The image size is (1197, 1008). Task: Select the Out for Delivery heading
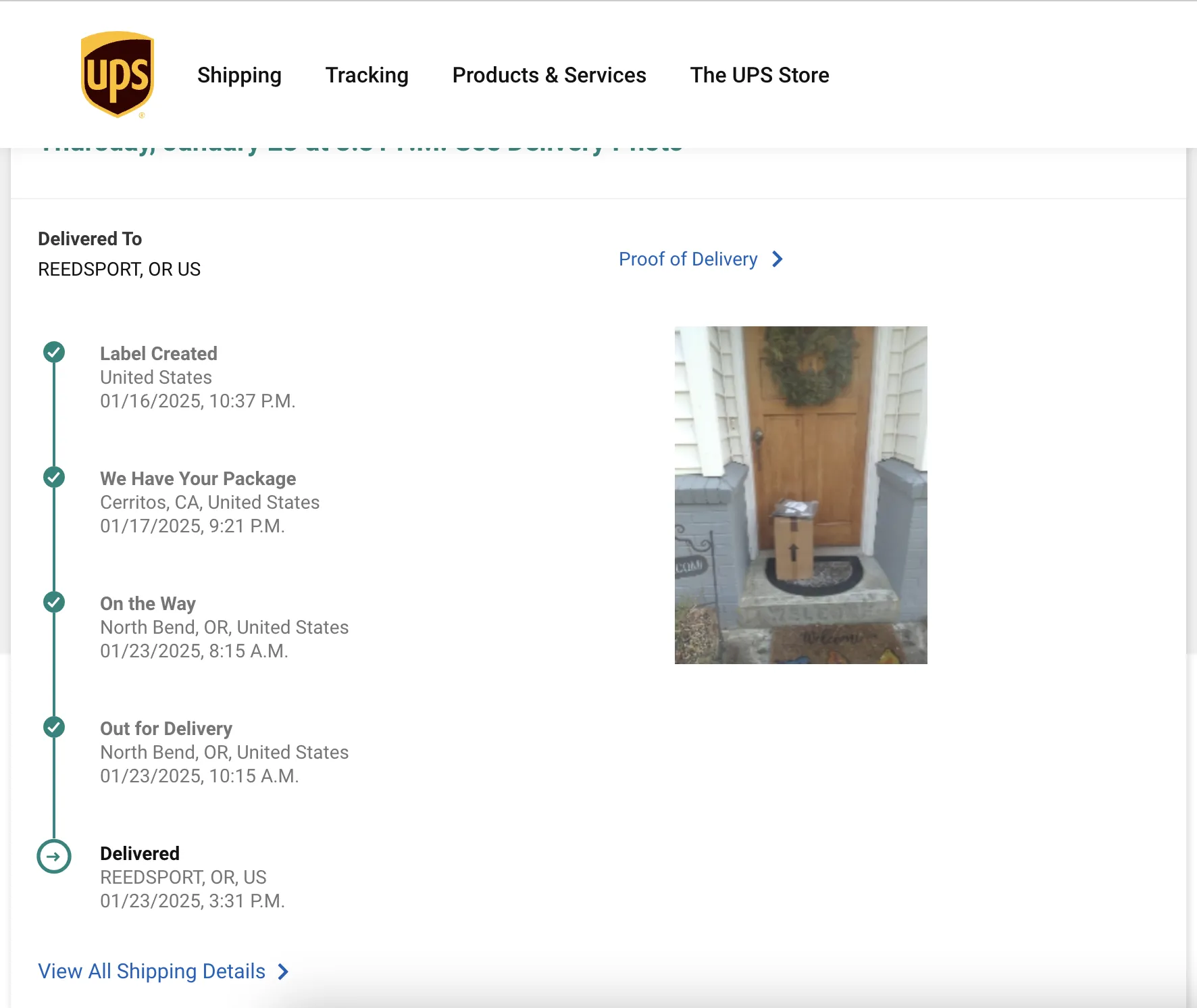coord(166,728)
